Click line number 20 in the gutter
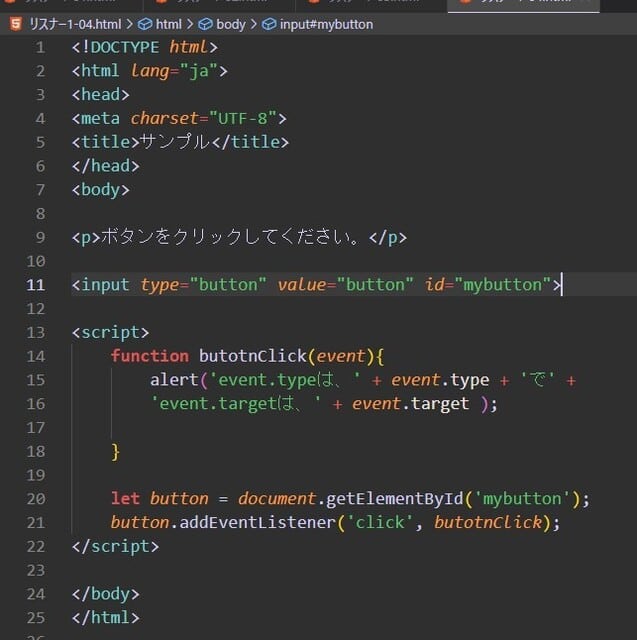This screenshot has height=640, width=637. point(35,499)
